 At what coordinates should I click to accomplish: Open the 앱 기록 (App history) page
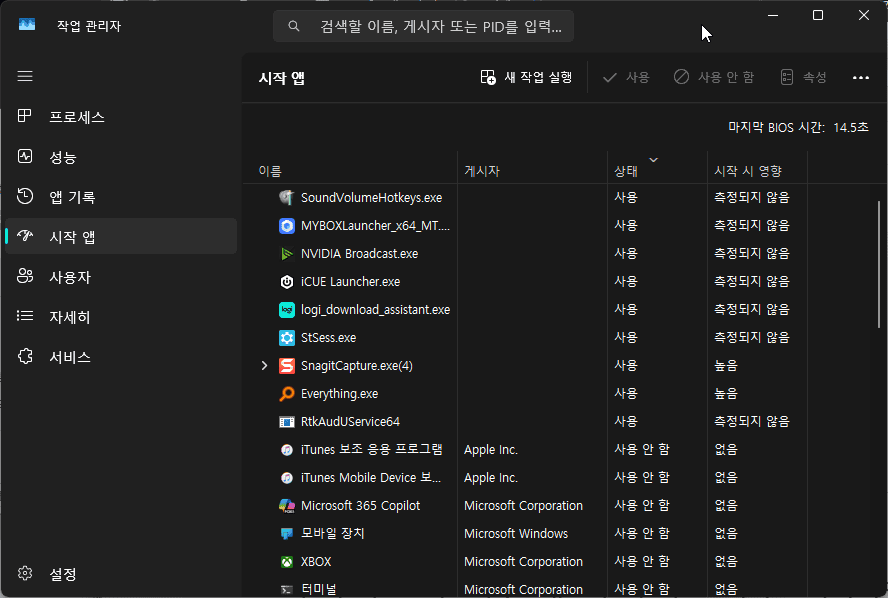(120, 197)
